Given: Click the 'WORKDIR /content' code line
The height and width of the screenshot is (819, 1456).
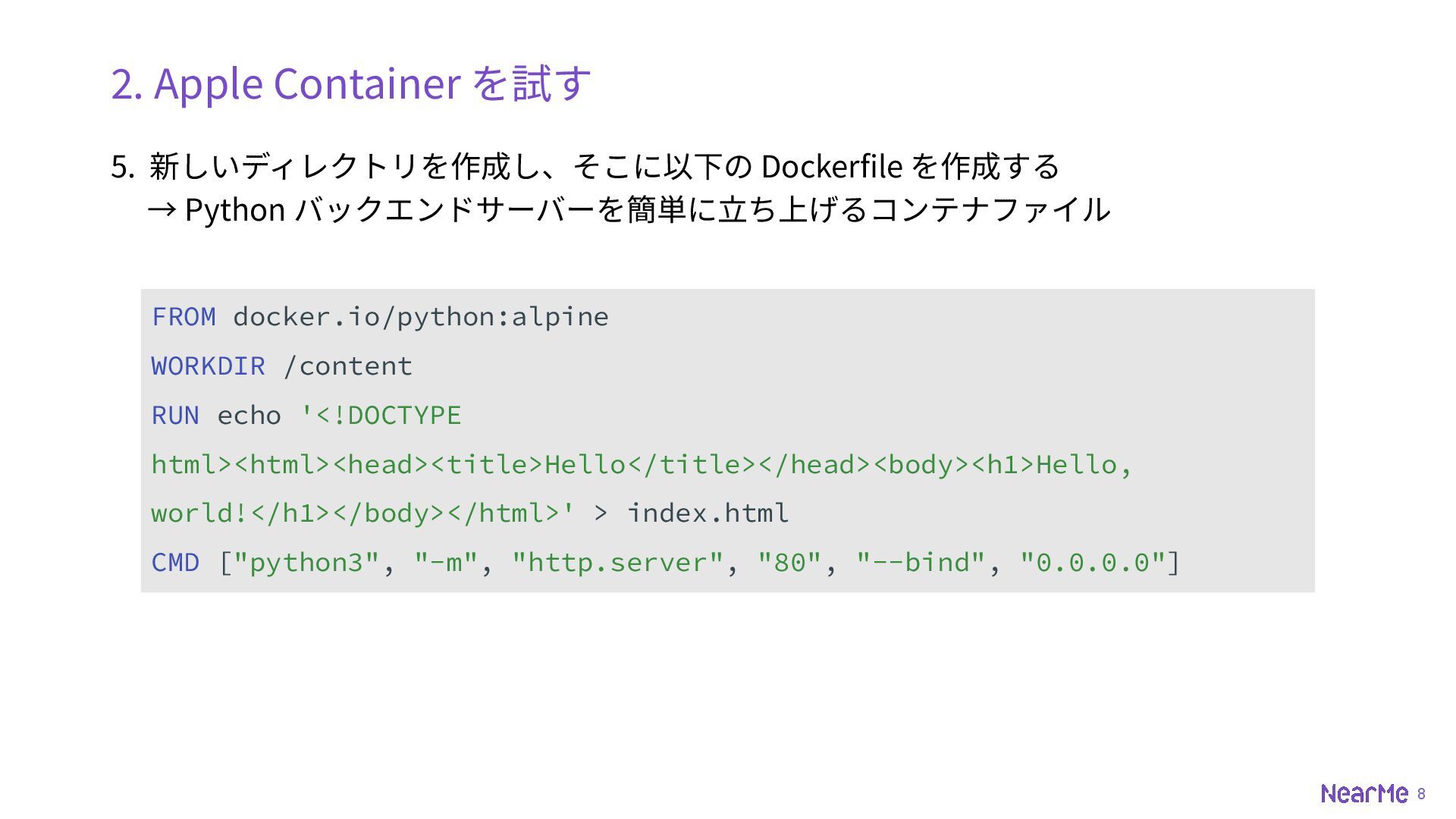Looking at the screenshot, I should click(282, 366).
